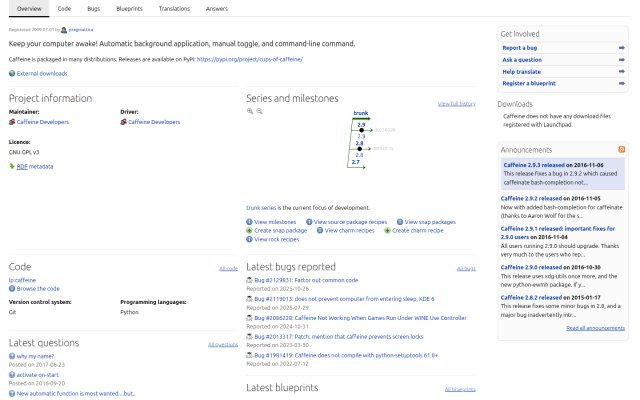The image size is (640, 400).
Task: Click bug icon beside Bug #2129831
Action: pyautogui.click(x=249, y=280)
